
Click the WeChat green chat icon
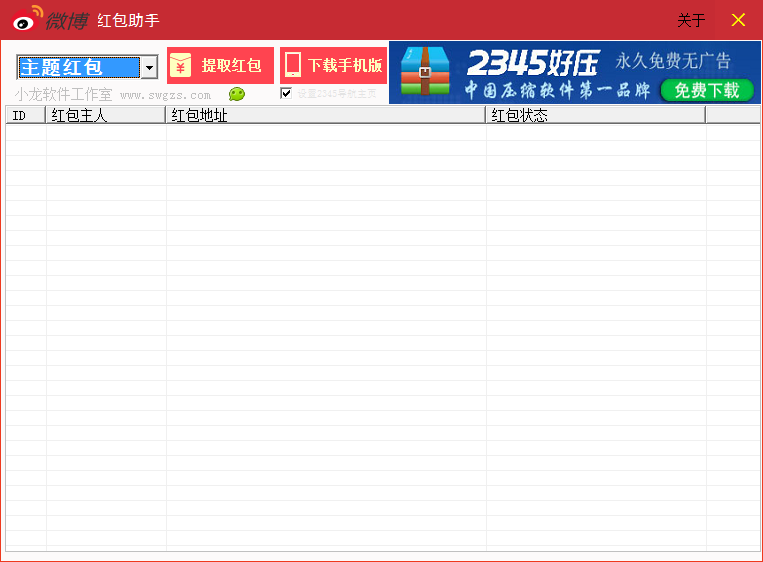(x=237, y=94)
